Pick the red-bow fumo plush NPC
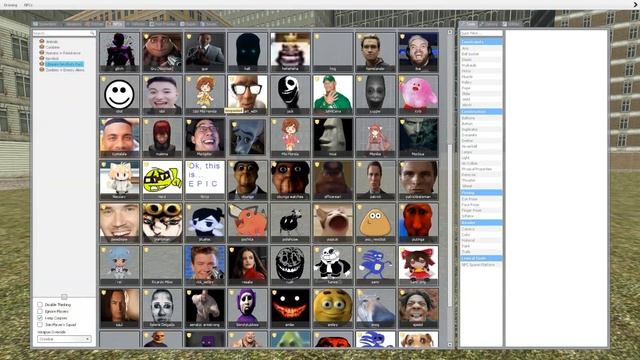Screen dimensions: 640x360 click(x=418, y=265)
